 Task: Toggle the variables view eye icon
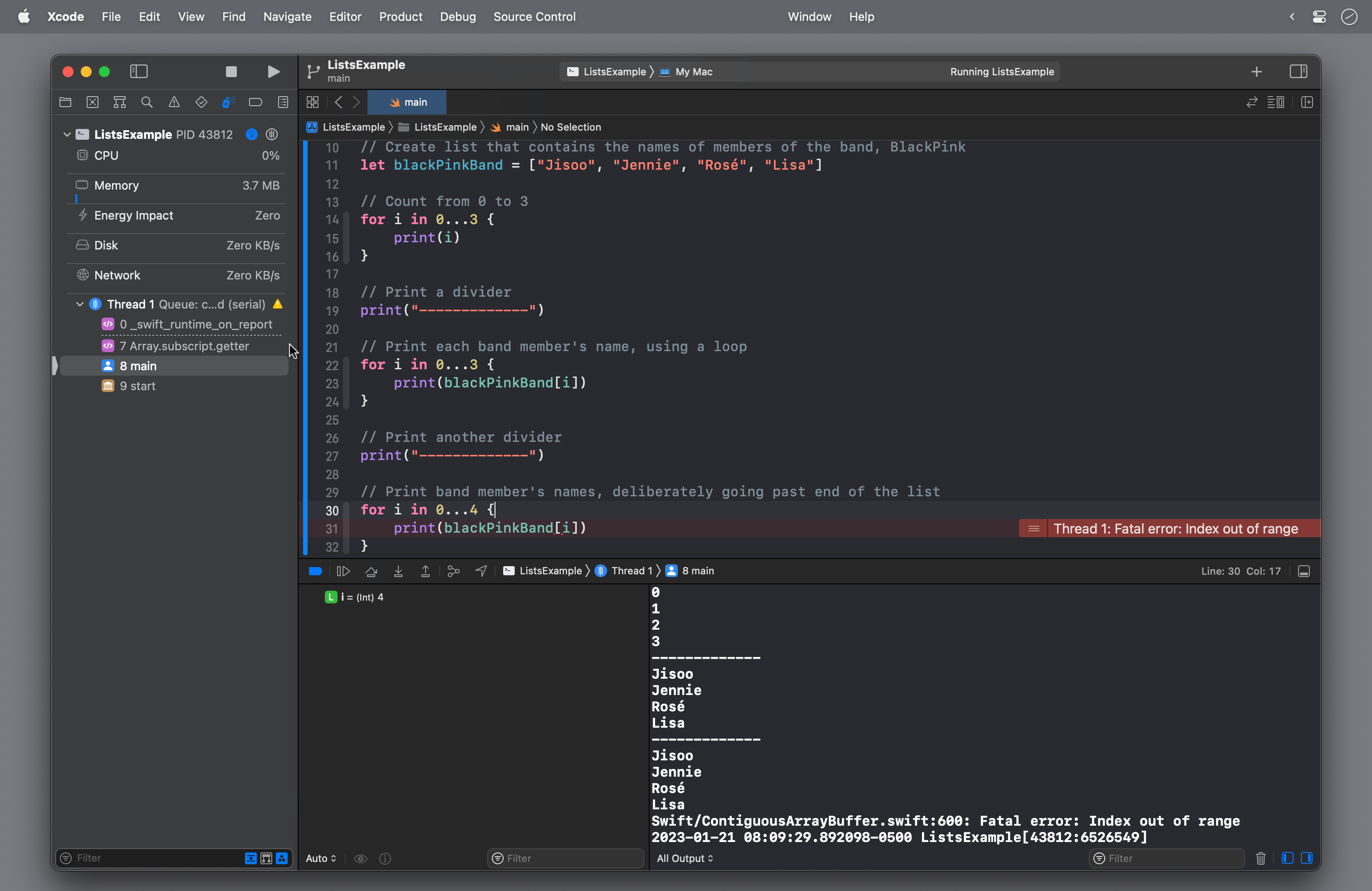[361, 858]
